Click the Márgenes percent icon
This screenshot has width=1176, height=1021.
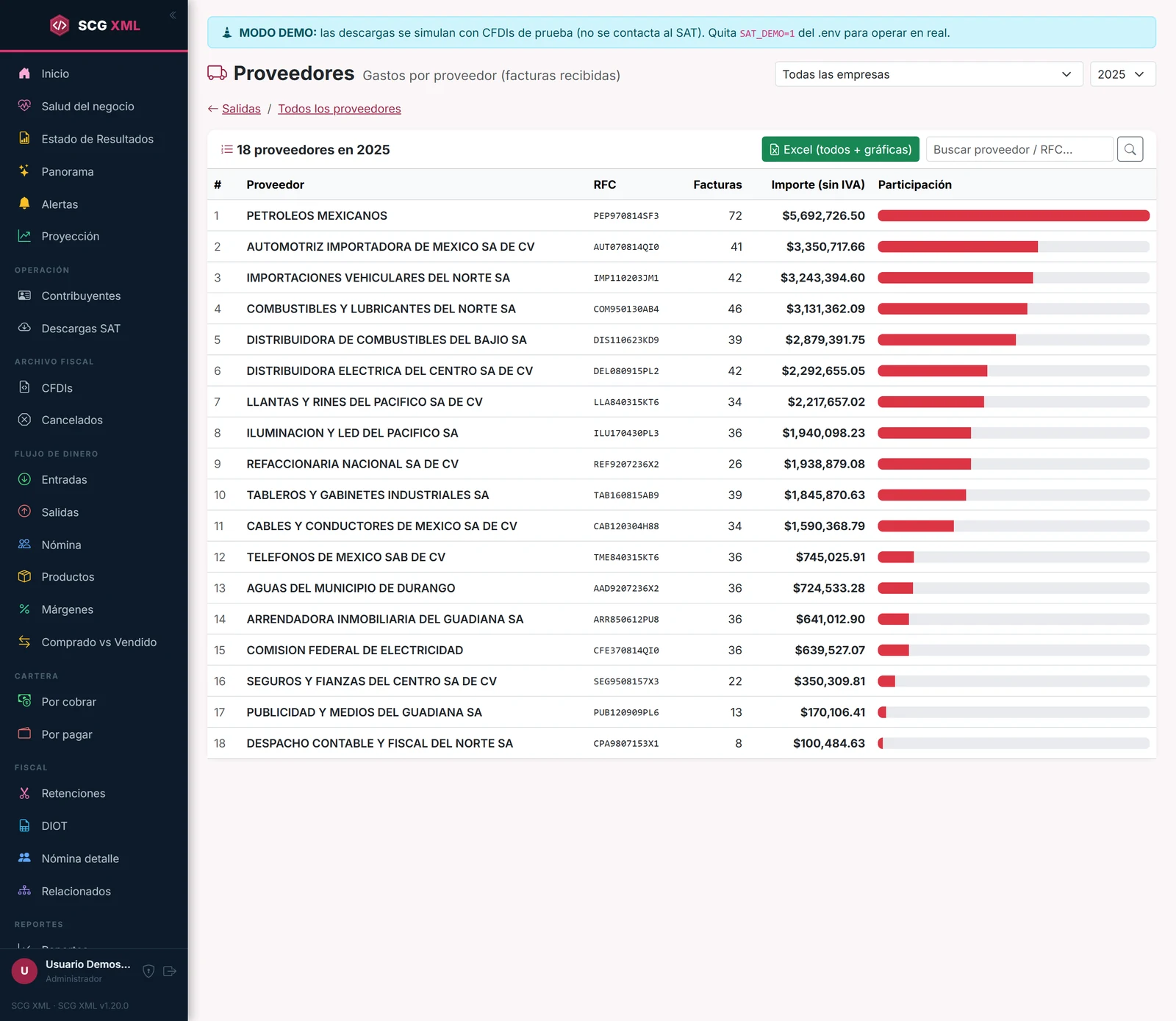click(24, 609)
